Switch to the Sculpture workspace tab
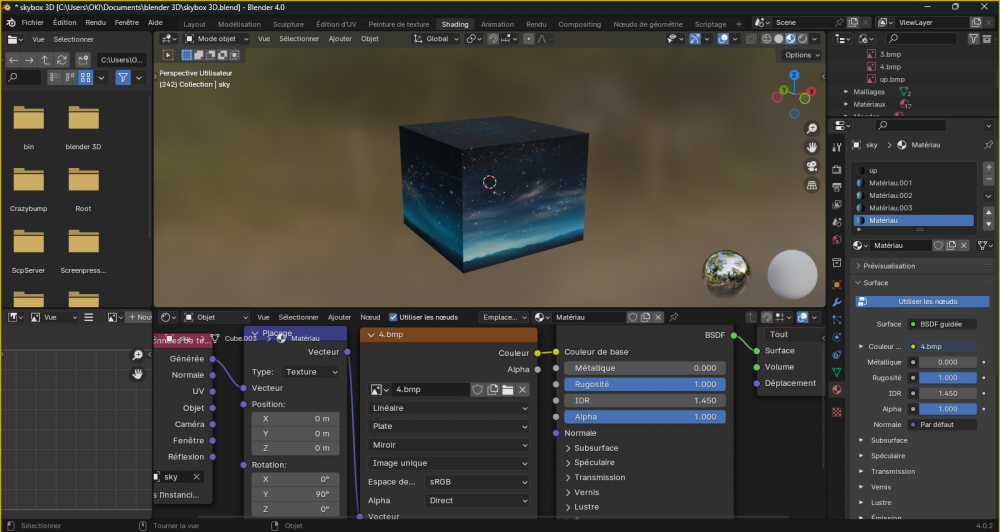This screenshot has height=532, width=1000. click(288, 24)
